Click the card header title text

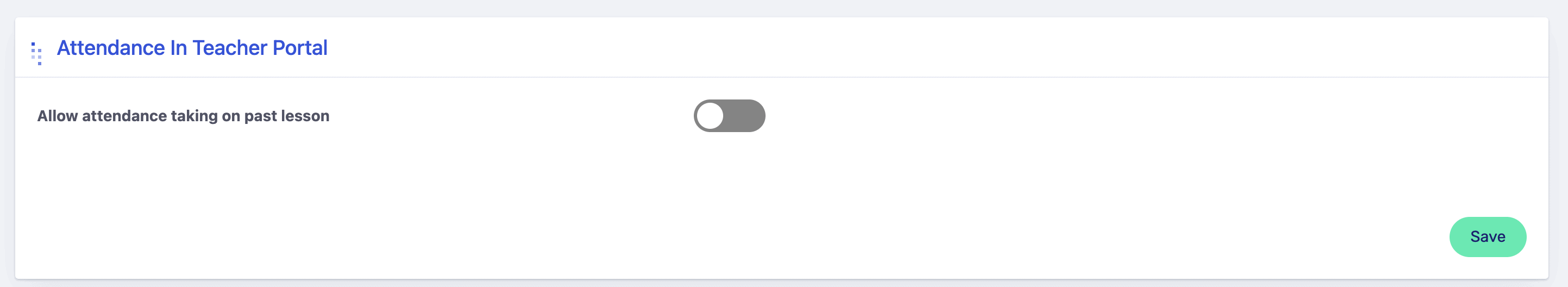tap(192, 47)
